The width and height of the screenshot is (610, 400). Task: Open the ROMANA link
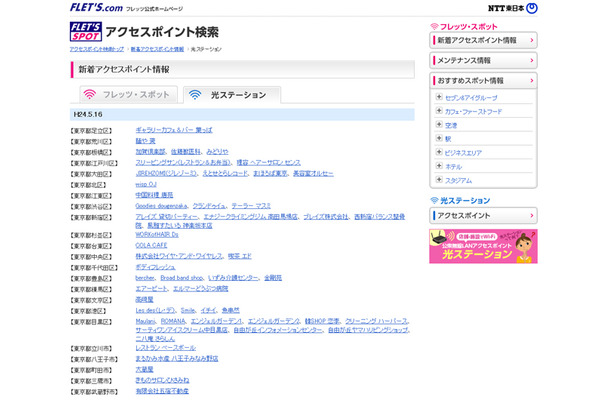coord(173,321)
